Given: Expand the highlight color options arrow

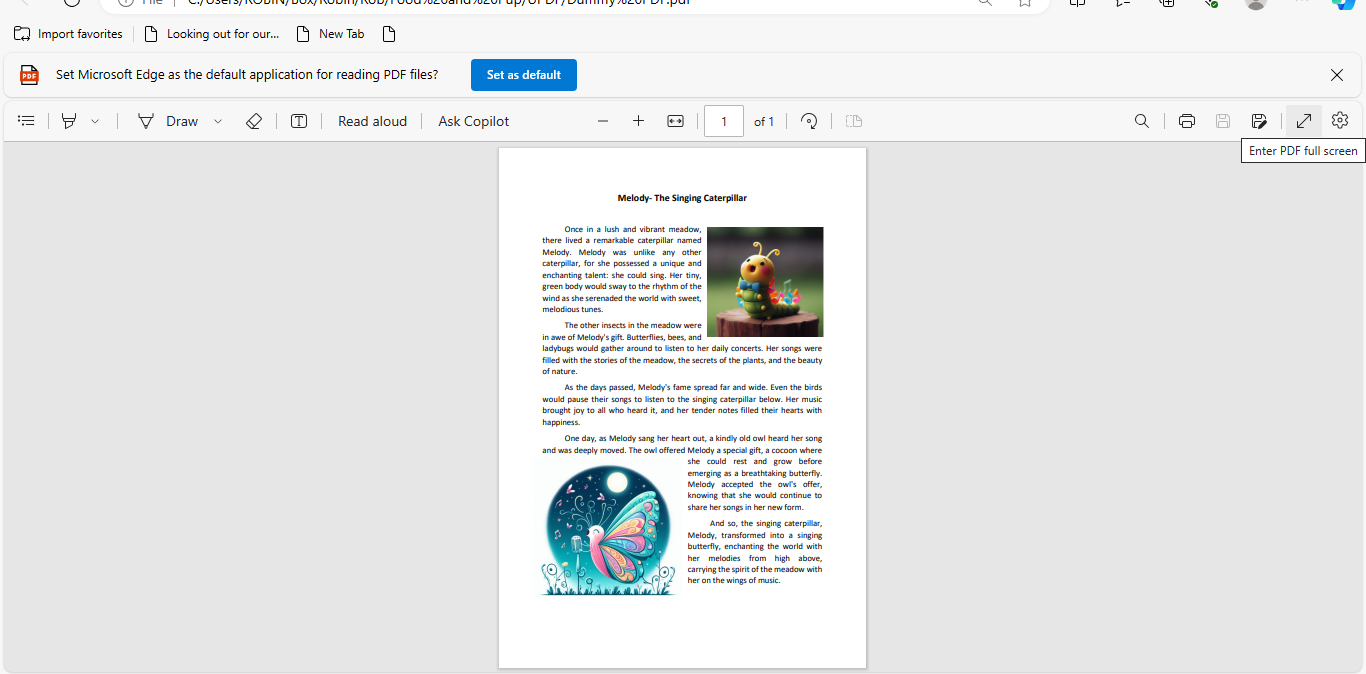Looking at the screenshot, I should coord(95,121).
